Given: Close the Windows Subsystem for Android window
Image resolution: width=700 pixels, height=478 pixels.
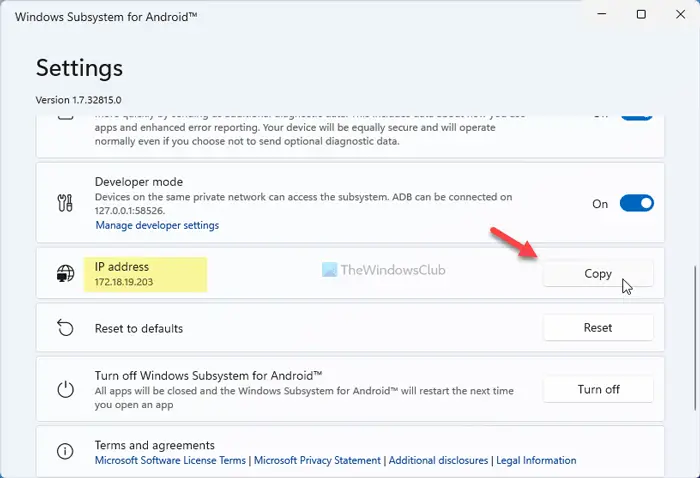Looking at the screenshot, I should 680,14.
